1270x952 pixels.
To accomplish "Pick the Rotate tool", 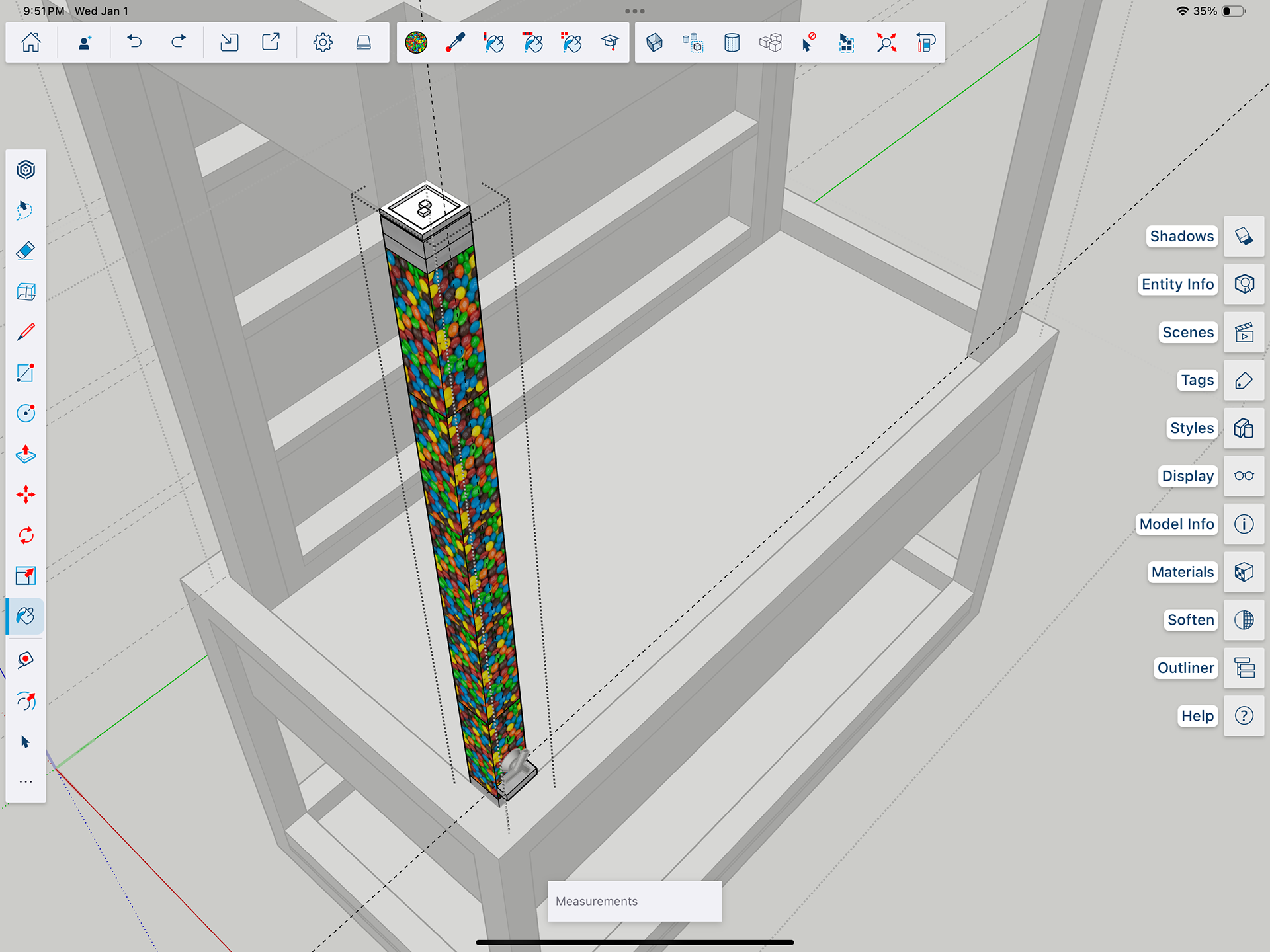I will [26, 535].
